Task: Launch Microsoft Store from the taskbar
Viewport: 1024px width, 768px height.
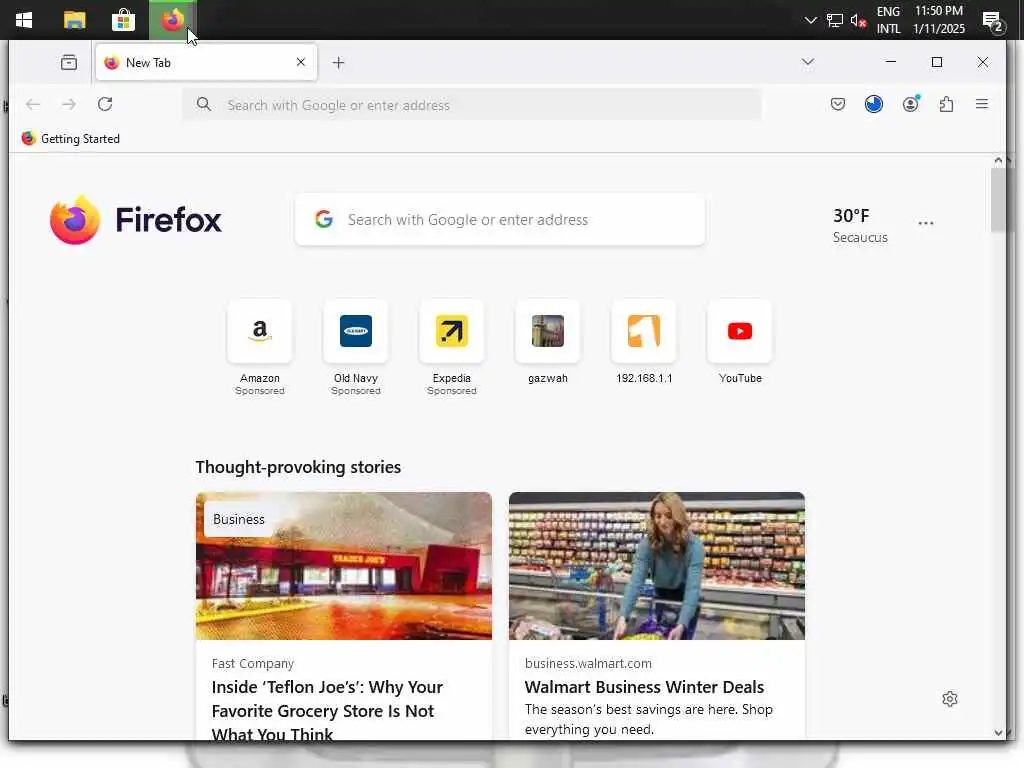Action: pos(123,20)
